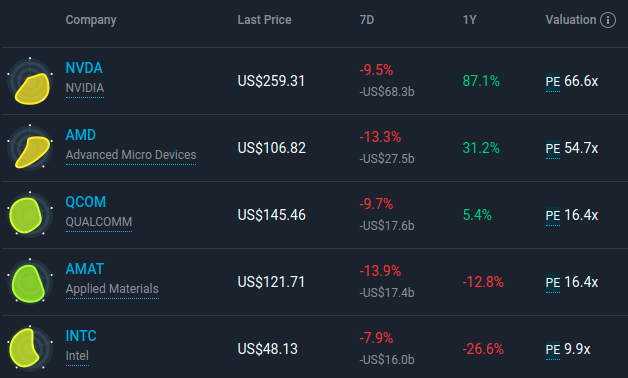
Task: Click the Advanced Micro Devices company name
Action: click(x=131, y=155)
